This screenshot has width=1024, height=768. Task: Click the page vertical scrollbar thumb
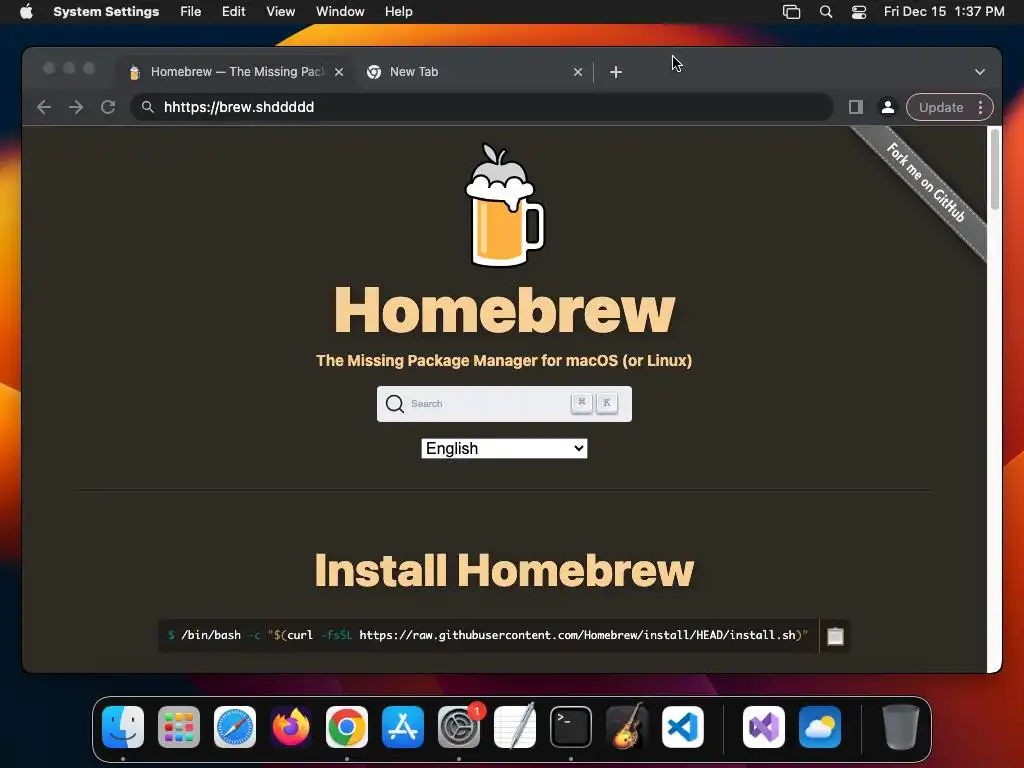pos(995,168)
